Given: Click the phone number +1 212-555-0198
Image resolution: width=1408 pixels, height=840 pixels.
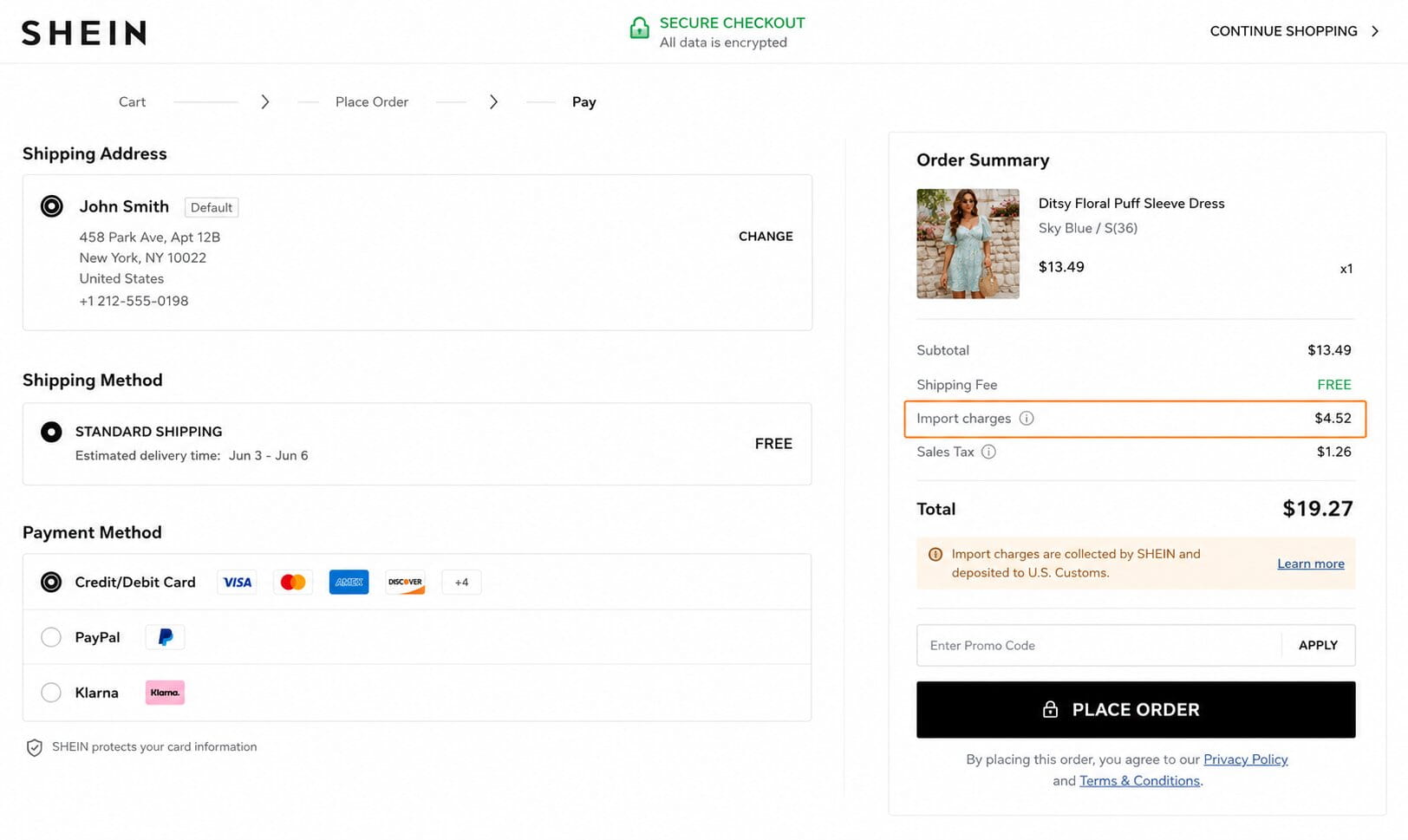Looking at the screenshot, I should (x=134, y=301).
